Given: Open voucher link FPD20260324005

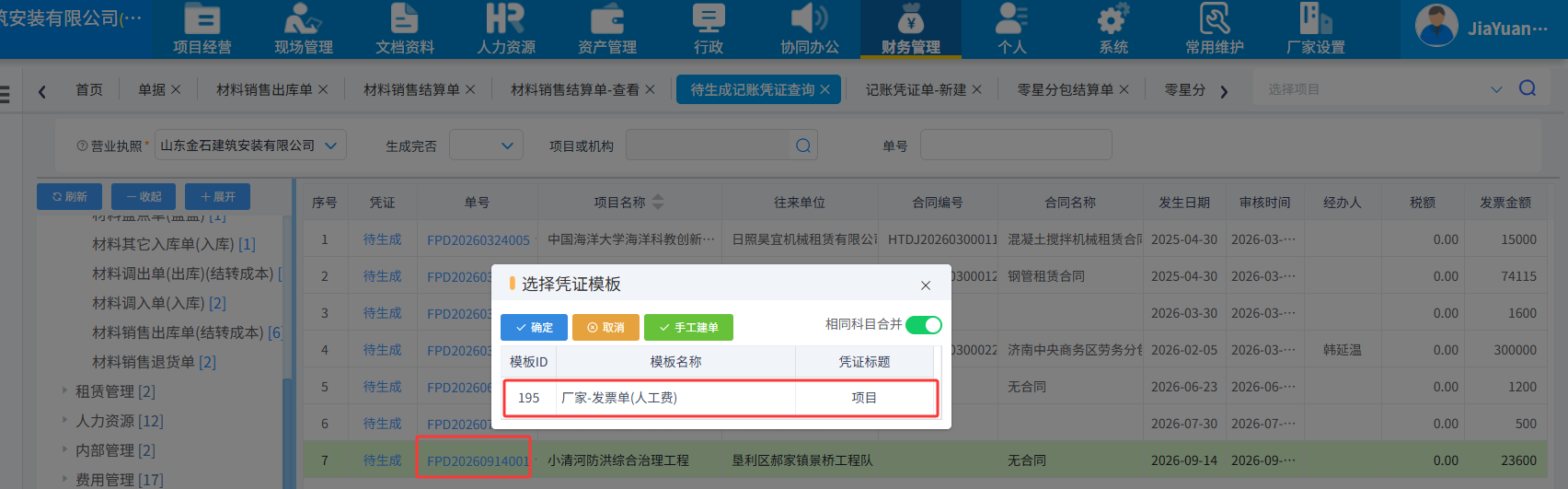Looking at the screenshot, I should coord(478,239).
